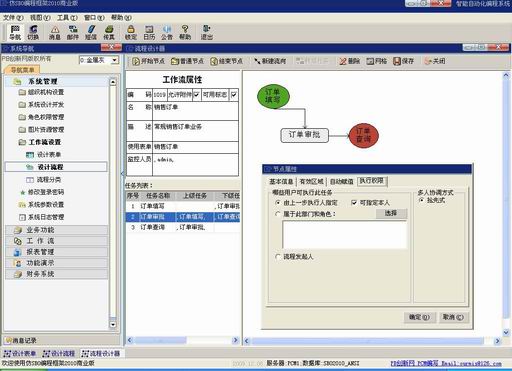Click the 取消 cancel button
Viewport: 512px width, 371px height.
click(453, 317)
